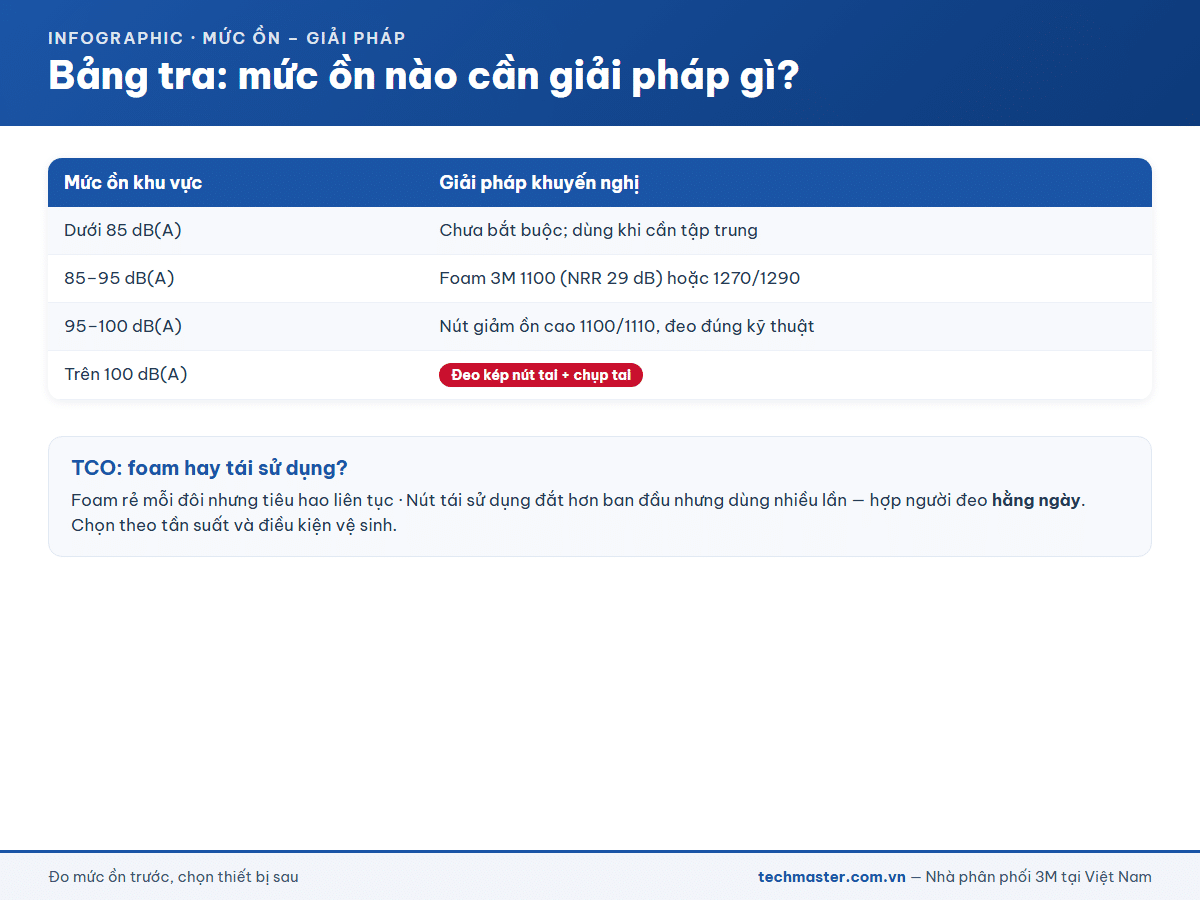The width and height of the screenshot is (1200, 900).
Task: Click the '85–95 dB(A)' cell
Action: tap(236, 279)
